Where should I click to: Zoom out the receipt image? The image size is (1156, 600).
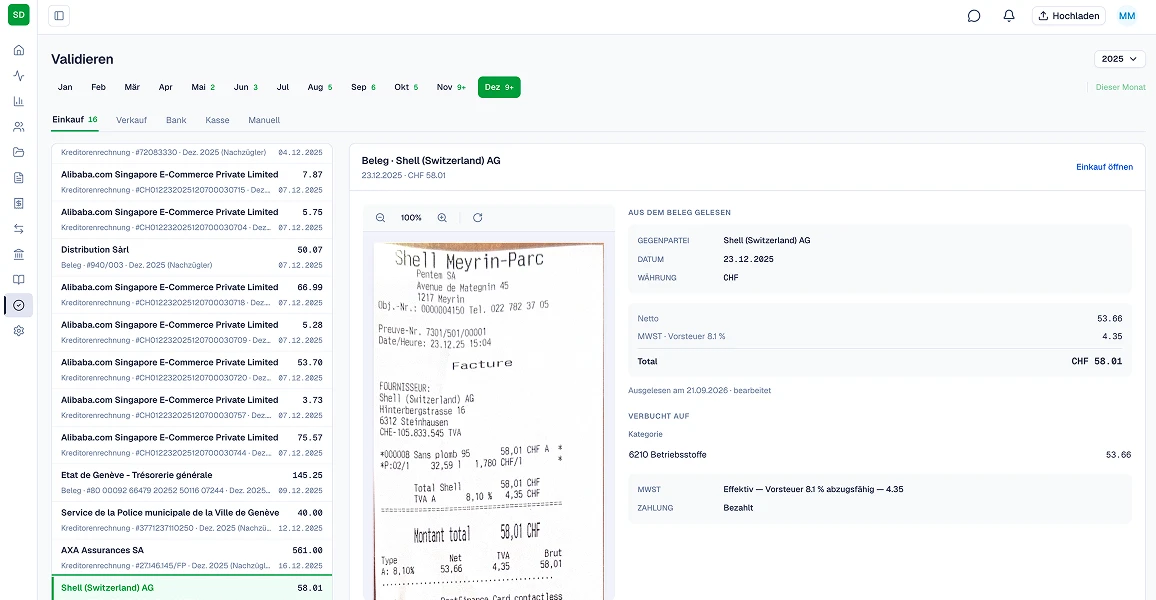(380, 217)
